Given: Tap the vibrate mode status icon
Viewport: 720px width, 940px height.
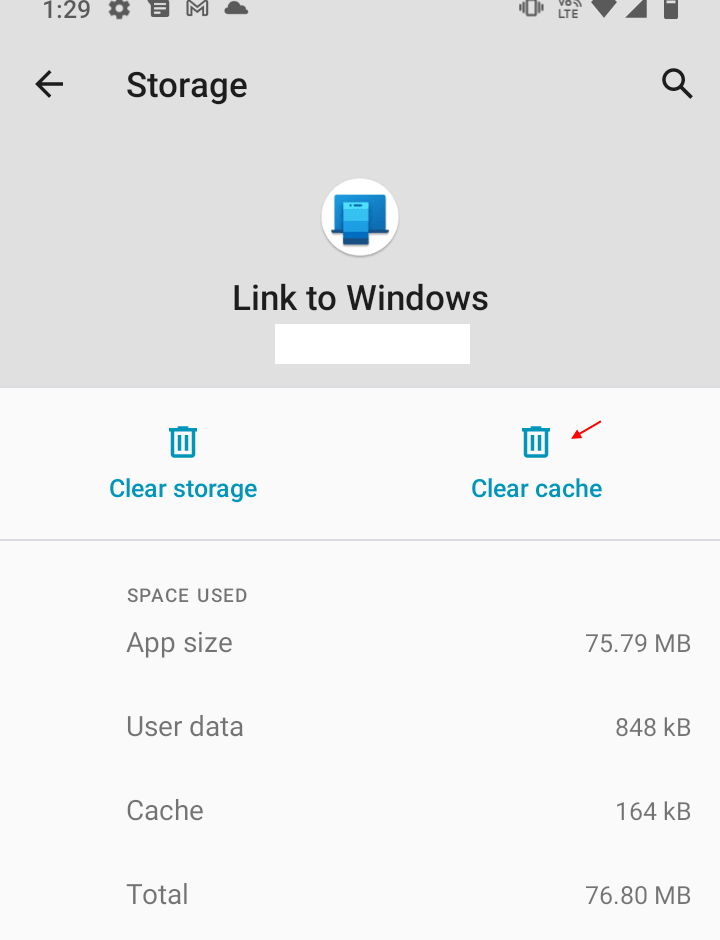Looking at the screenshot, I should tap(529, 10).
